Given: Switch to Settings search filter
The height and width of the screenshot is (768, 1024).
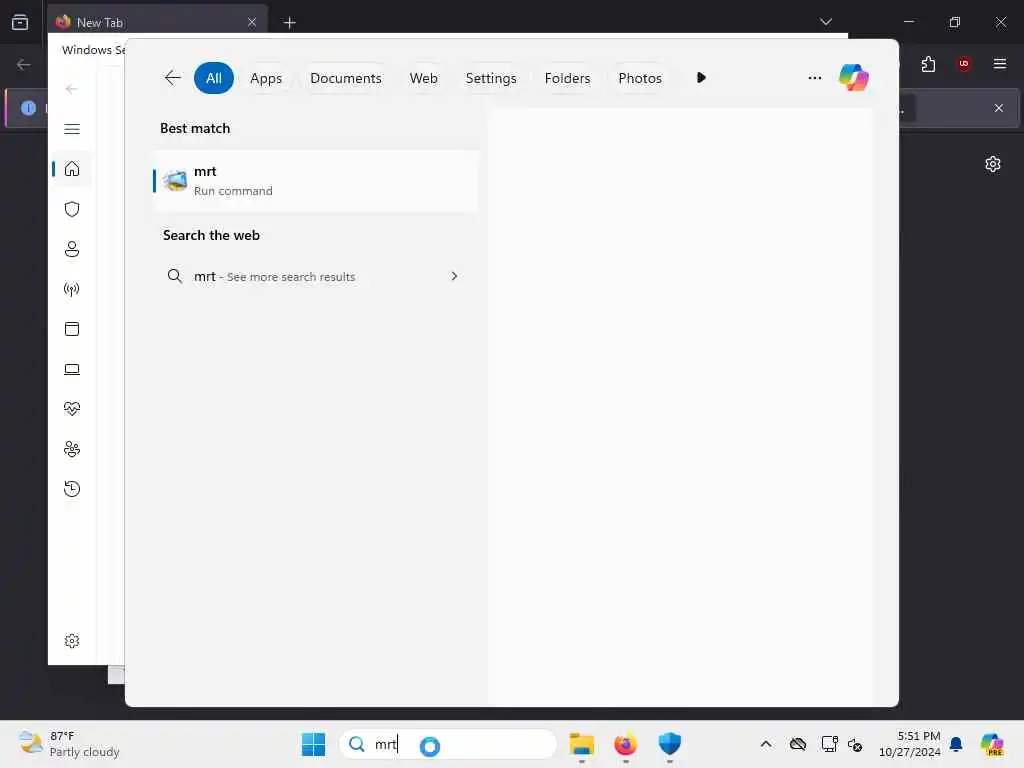Looking at the screenshot, I should [490, 78].
